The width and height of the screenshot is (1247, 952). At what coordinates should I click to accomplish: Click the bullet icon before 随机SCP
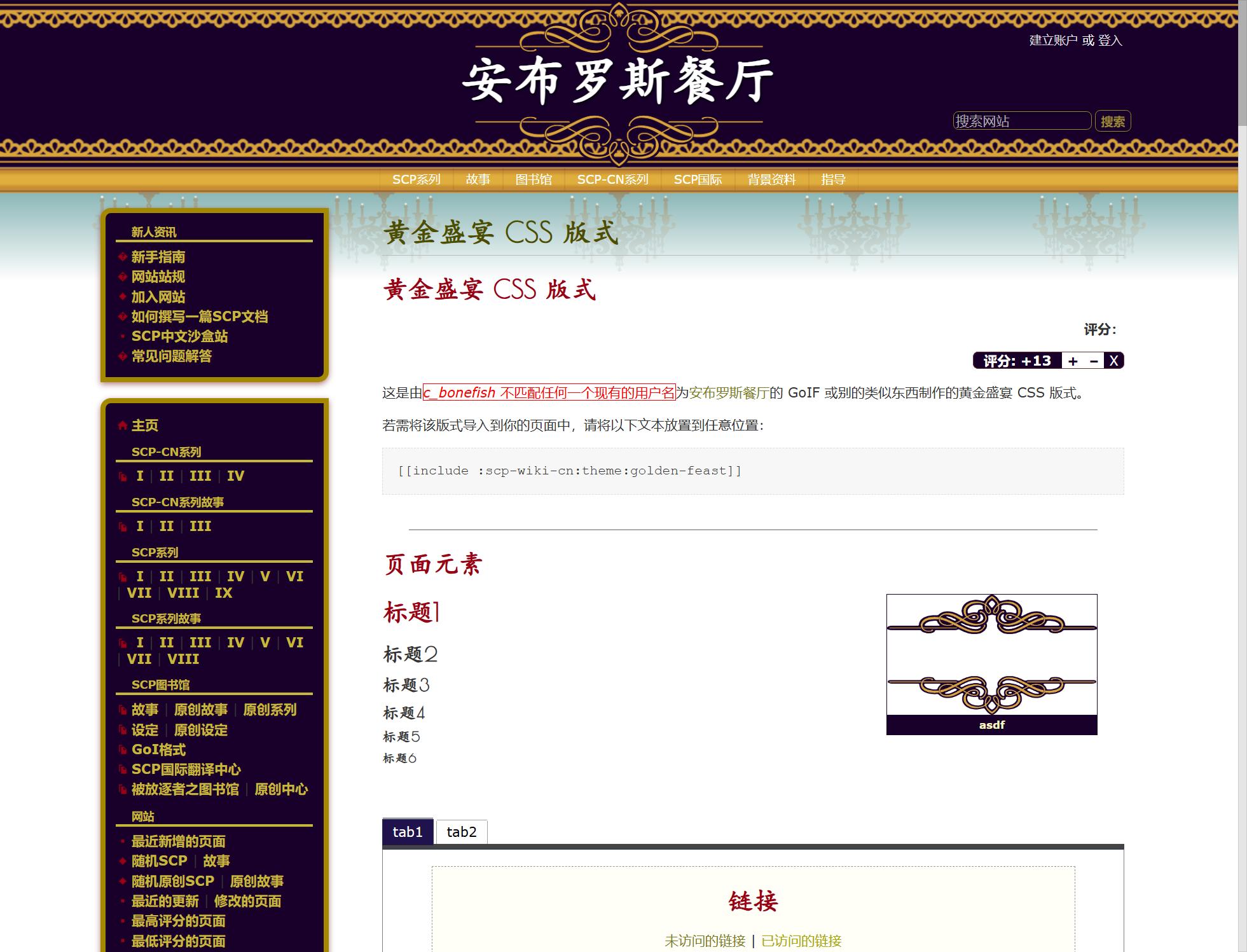click(123, 861)
